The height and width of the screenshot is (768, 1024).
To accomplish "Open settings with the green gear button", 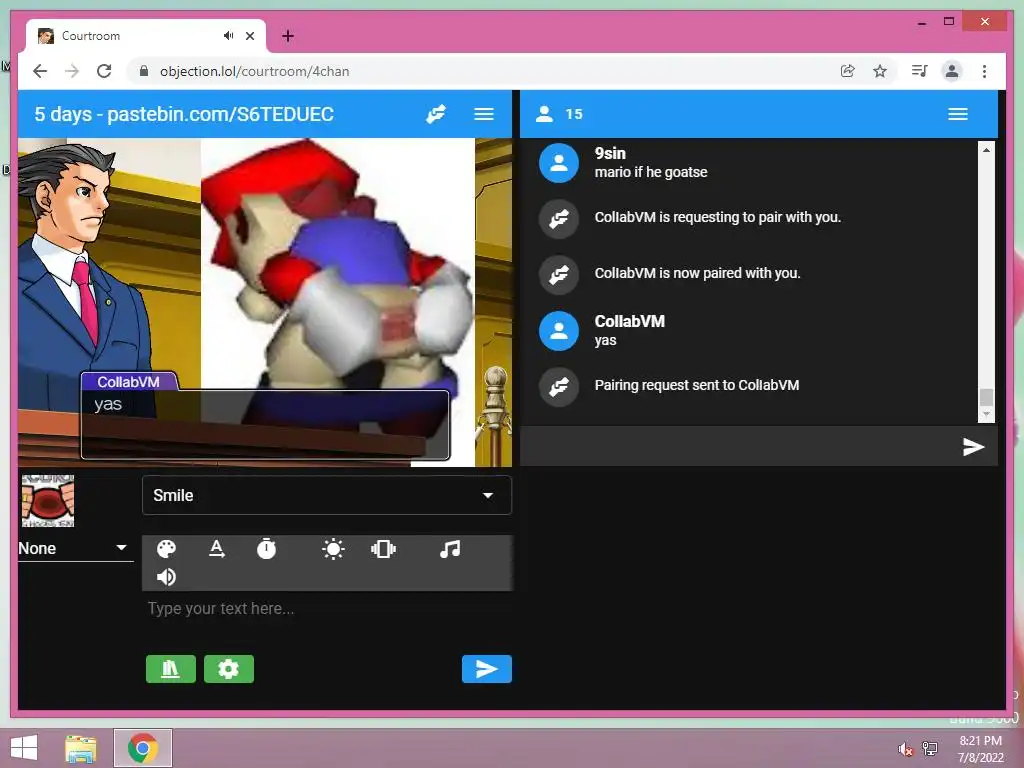I will pyautogui.click(x=229, y=669).
